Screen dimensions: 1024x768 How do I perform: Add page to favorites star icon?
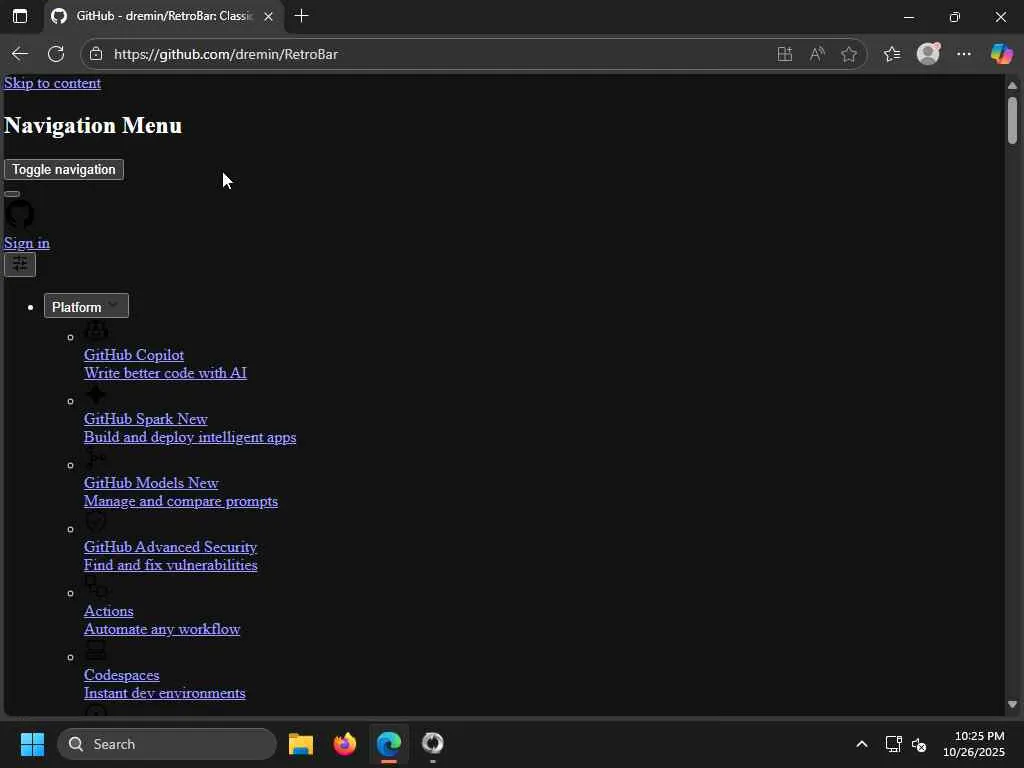click(x=849, y=54)
